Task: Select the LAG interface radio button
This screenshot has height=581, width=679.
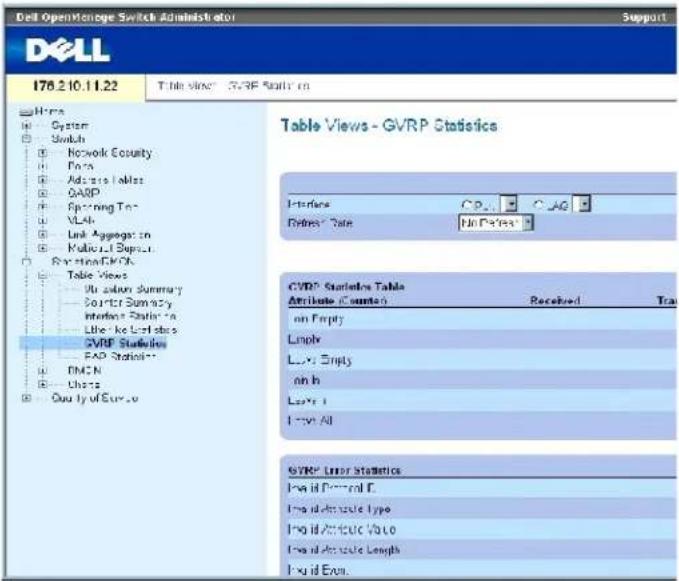Action: tap(538, 204)
